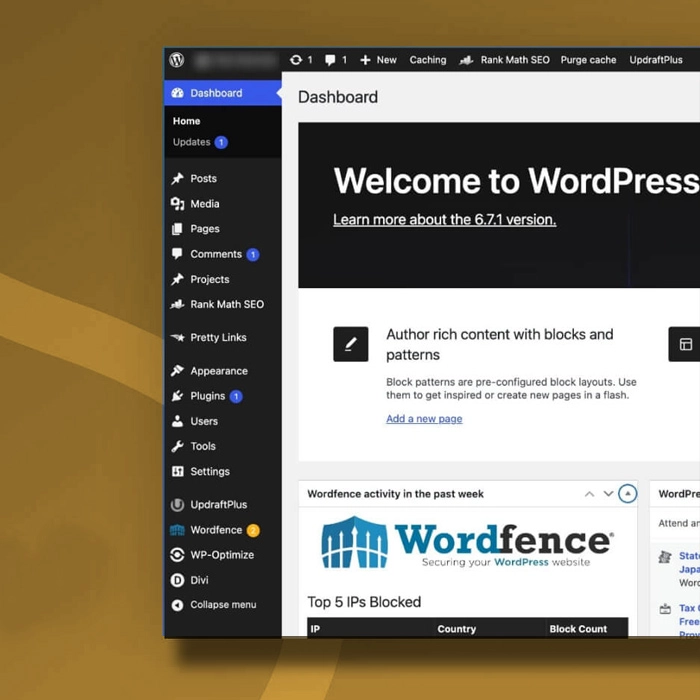Click the UpdraftPlus icon in sidebar
The image size is (700, 700).
[x=177, y=505]
